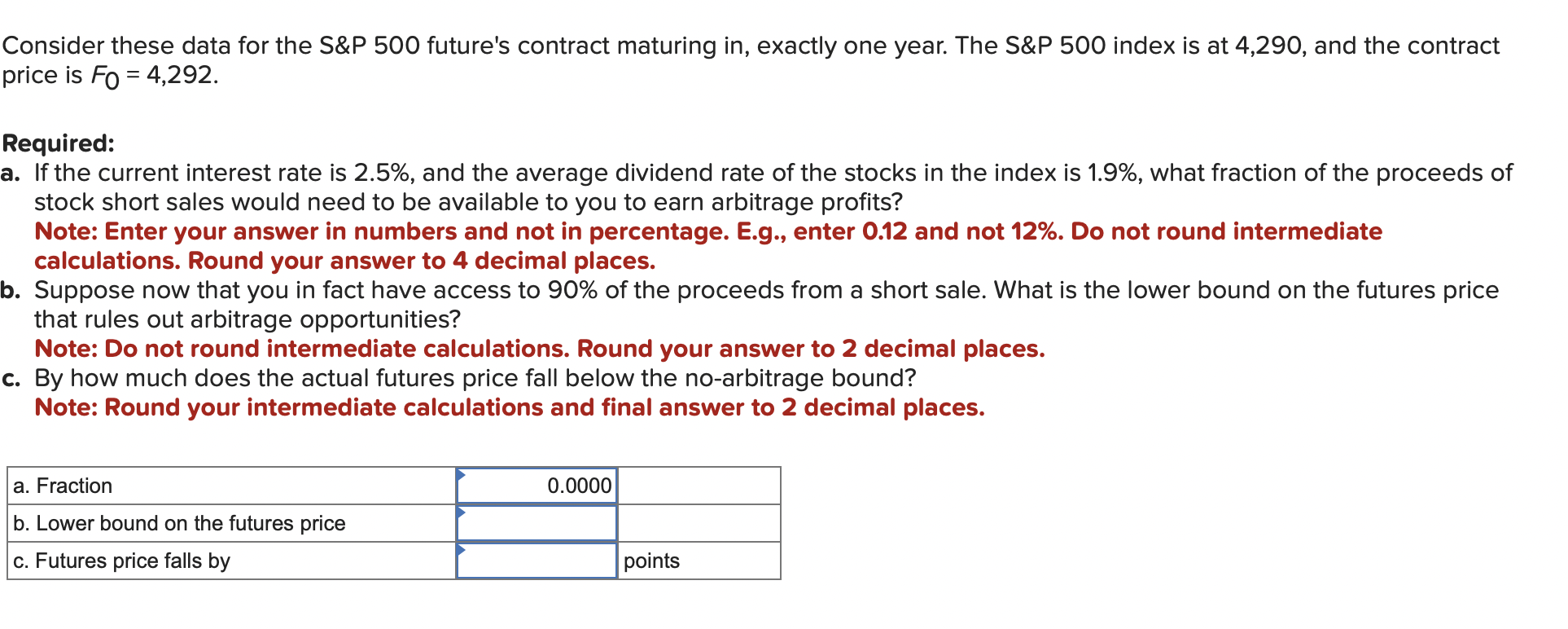Viewport: 1568px width, 629px height.
Task: Click the blue flag on the points field
Action: [x=462, y=549]
